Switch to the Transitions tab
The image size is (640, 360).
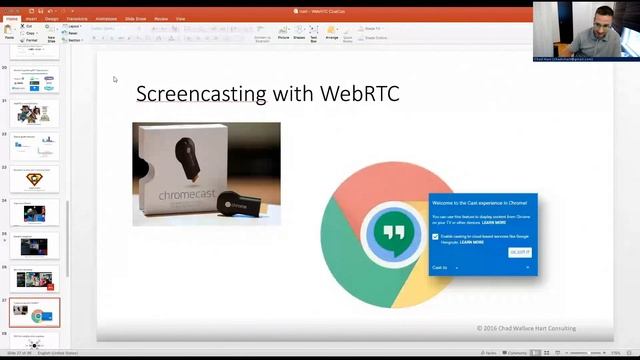click(x=77, y=19)
